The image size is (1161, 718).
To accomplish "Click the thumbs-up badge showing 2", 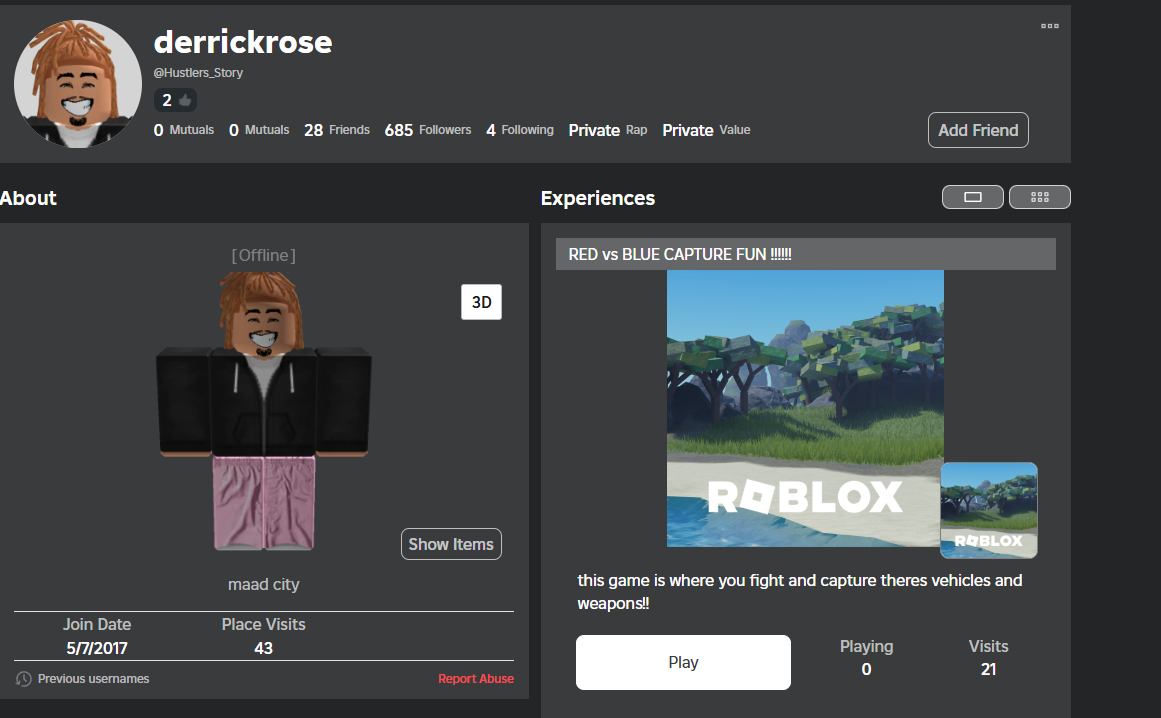I will 175,100.
